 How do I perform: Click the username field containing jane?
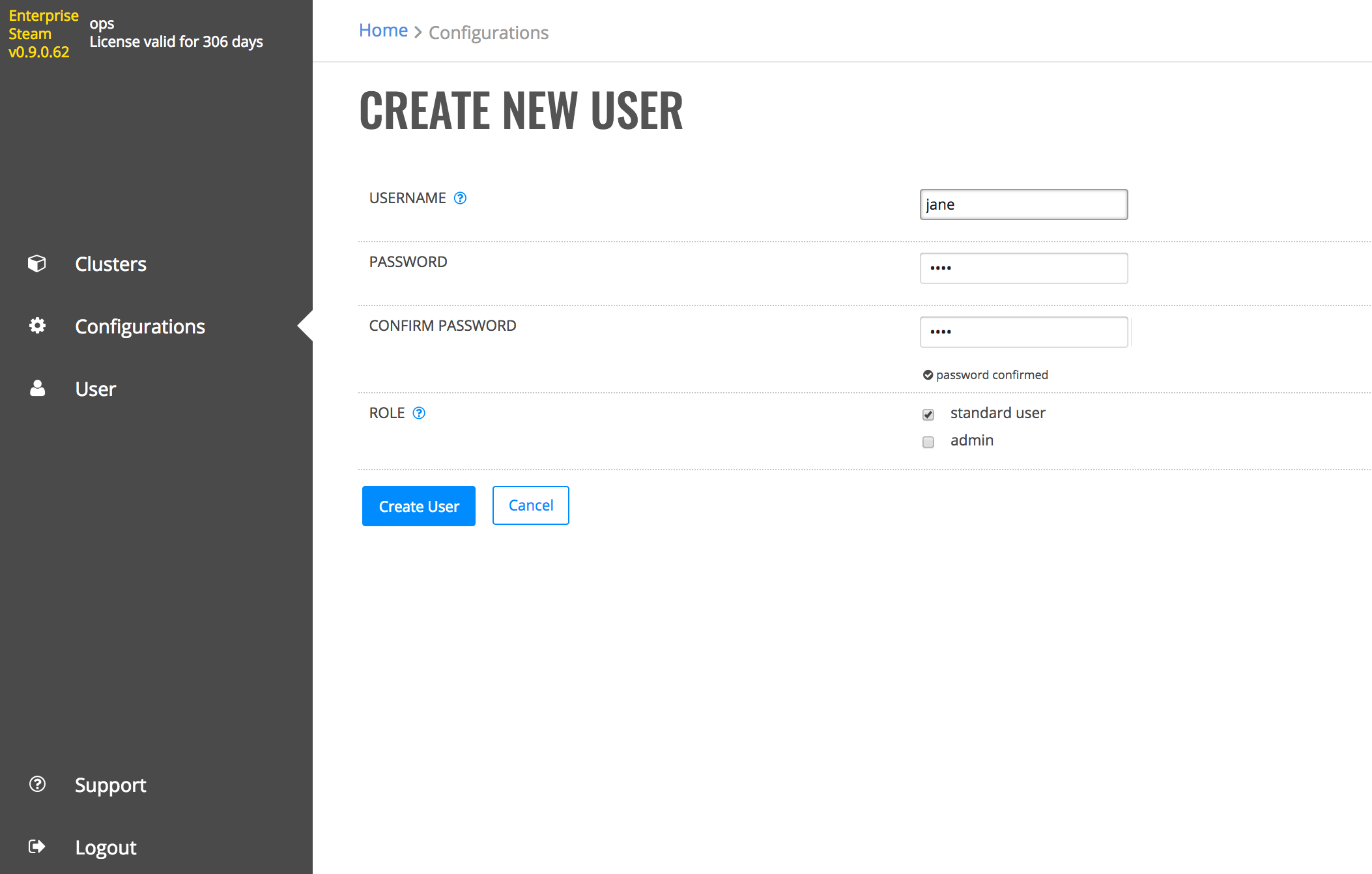(1023, 204)
